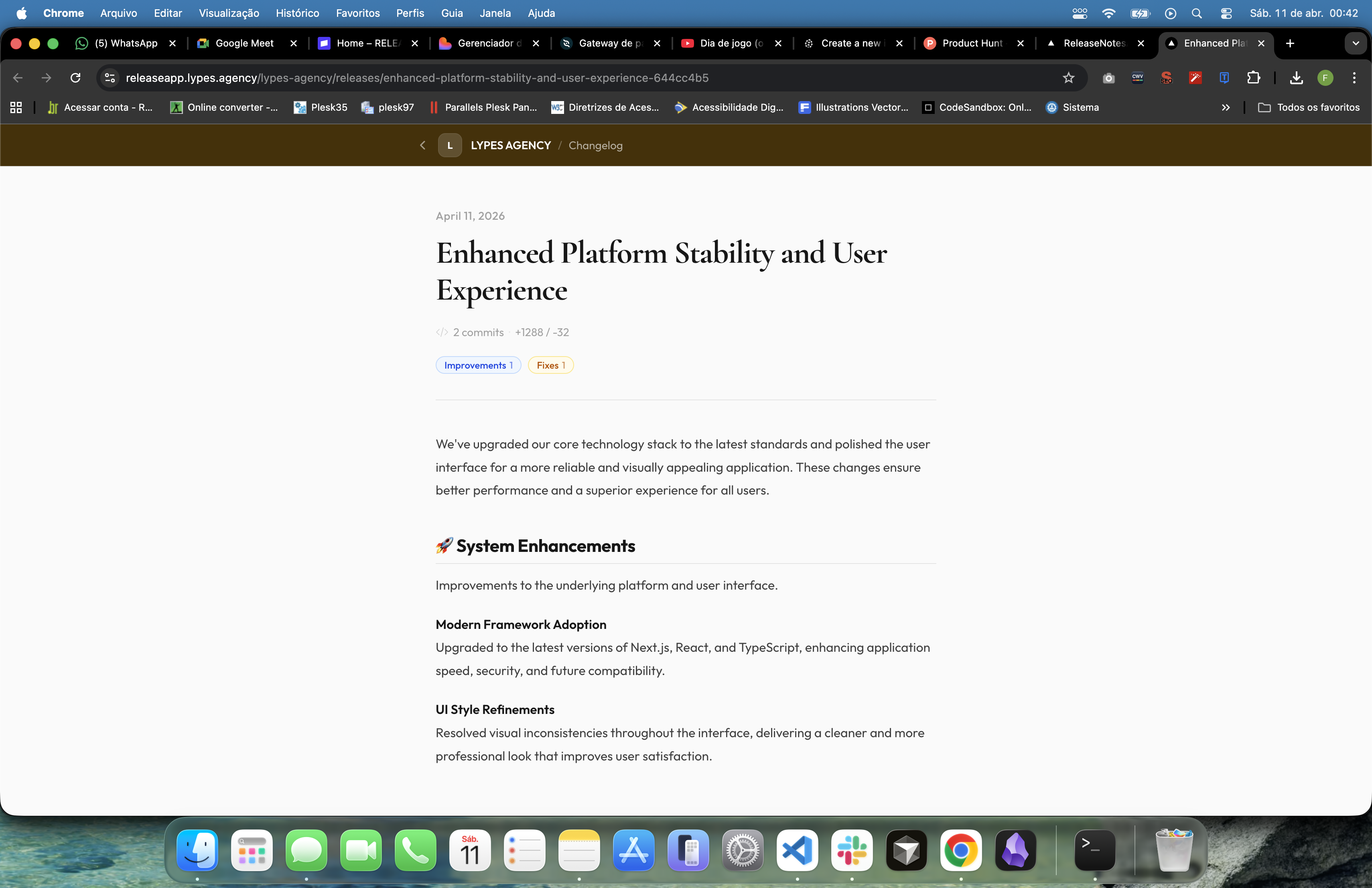This screenshot has width=1372, height=888.
Task: Click the profile avatar F in Chrome
Action: point(1325,78)
